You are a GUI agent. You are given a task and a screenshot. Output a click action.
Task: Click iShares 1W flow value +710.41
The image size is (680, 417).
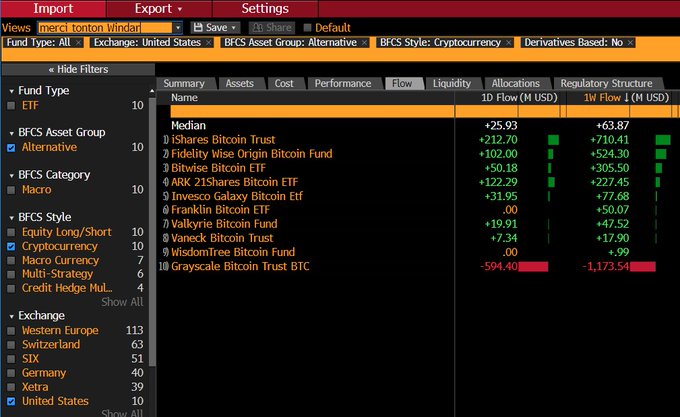tap(609, 140)
